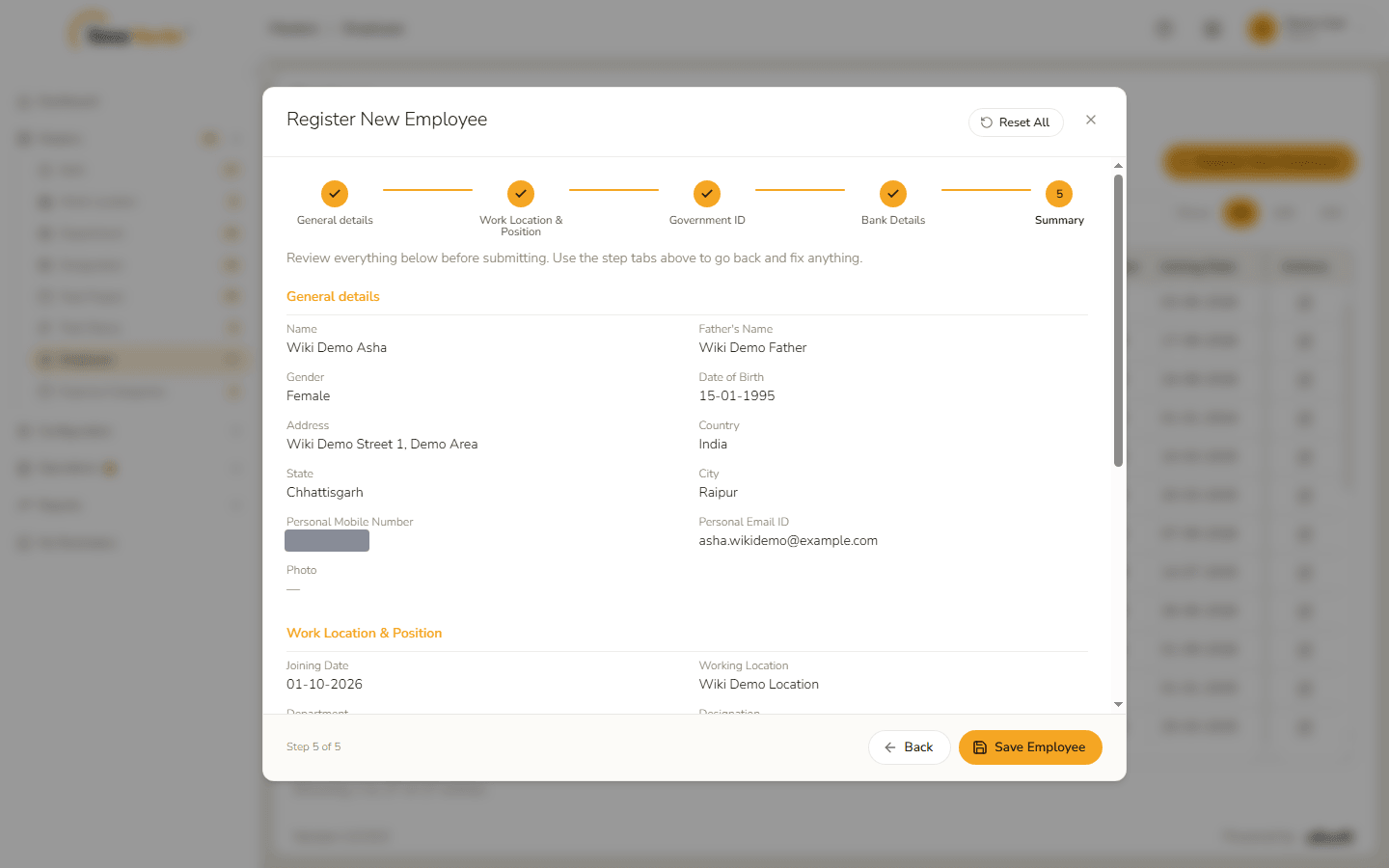Close the Register New Employee dialog
Screen dimensions: 1389x868
(x=1091, y=120)
